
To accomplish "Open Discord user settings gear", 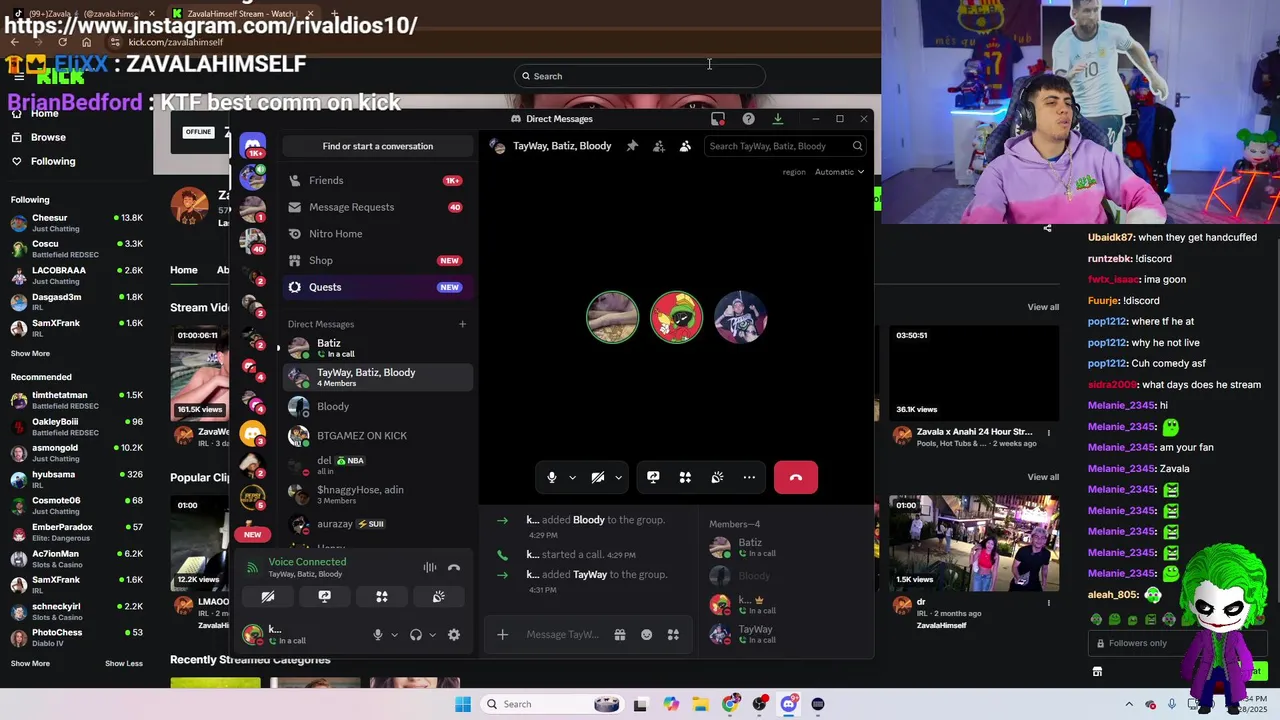I will pos(454,635).
